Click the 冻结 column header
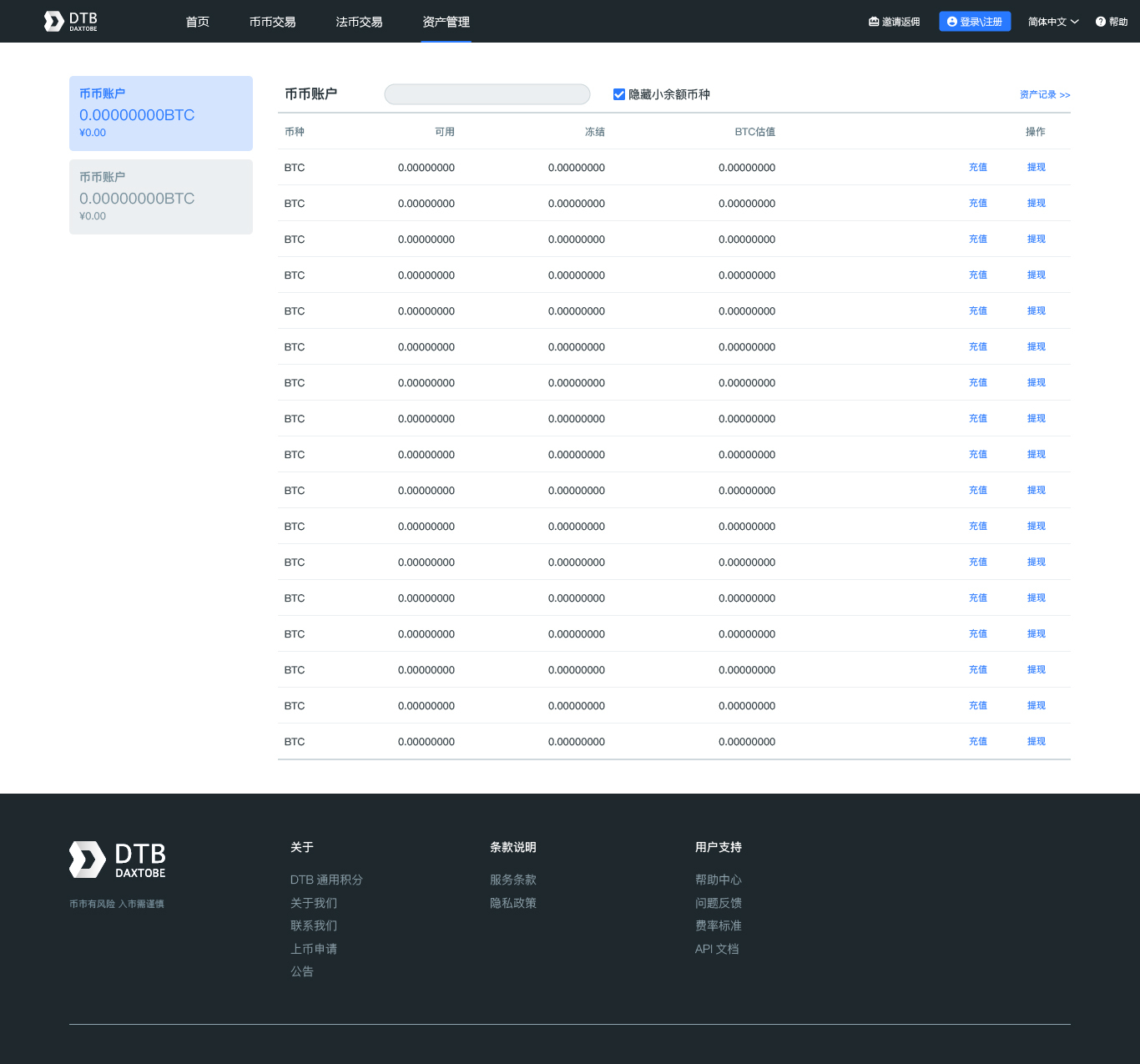Viewport: 1140px width, 1064px height. click(595, 132)
